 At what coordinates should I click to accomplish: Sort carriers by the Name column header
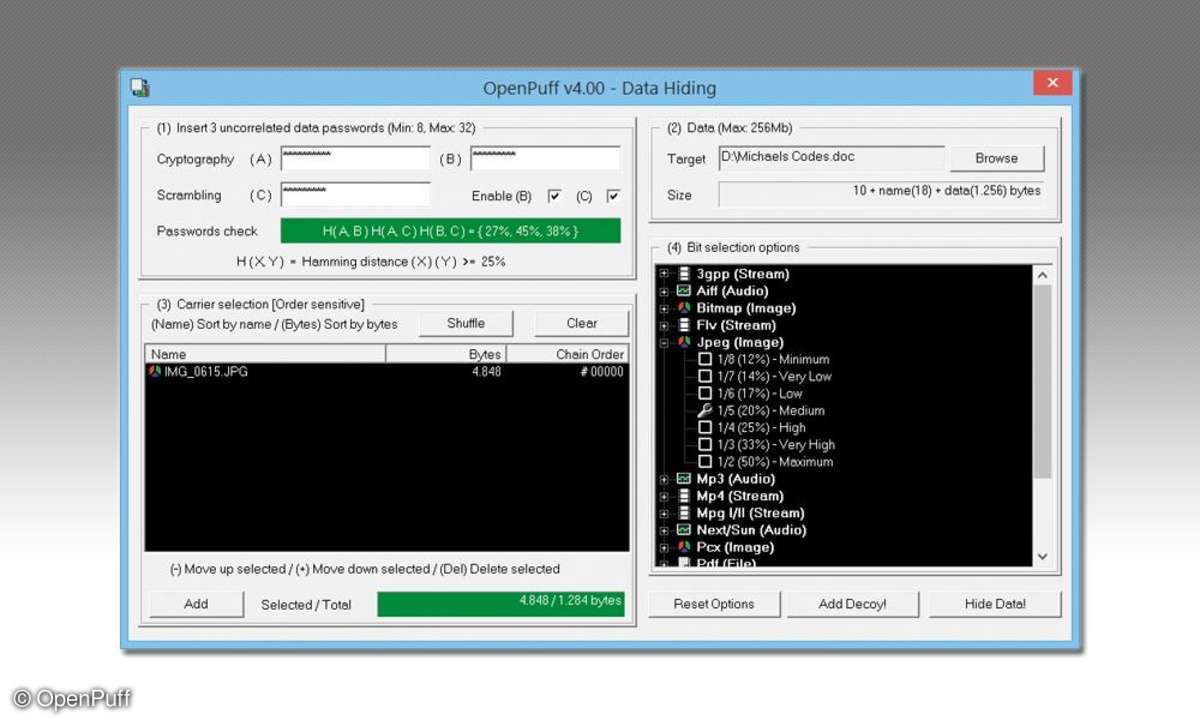click(265, 354)
